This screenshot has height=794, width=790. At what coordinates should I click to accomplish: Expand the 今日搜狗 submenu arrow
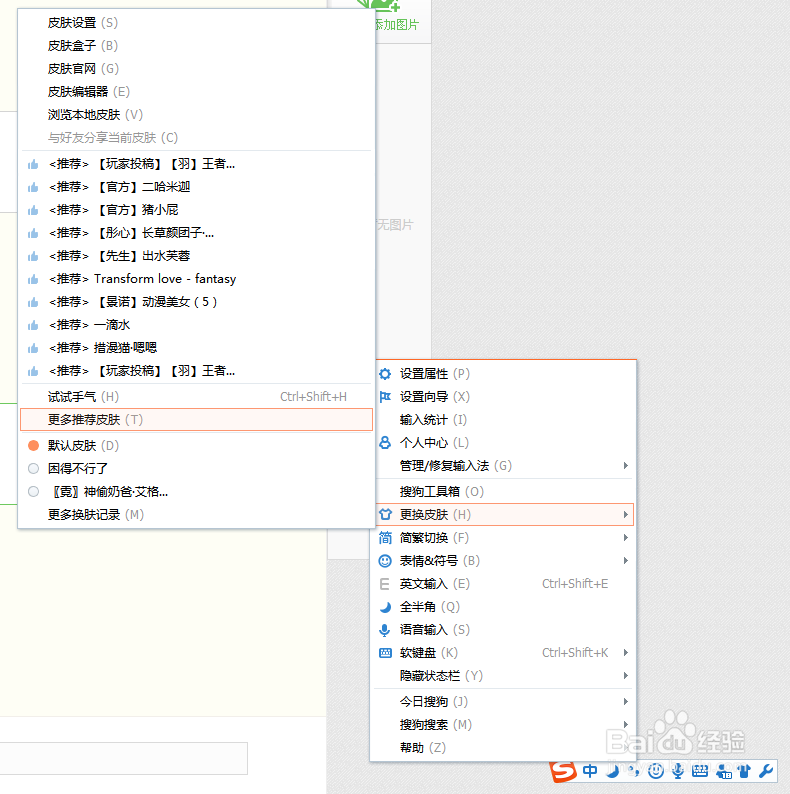[x=626, y=701]
